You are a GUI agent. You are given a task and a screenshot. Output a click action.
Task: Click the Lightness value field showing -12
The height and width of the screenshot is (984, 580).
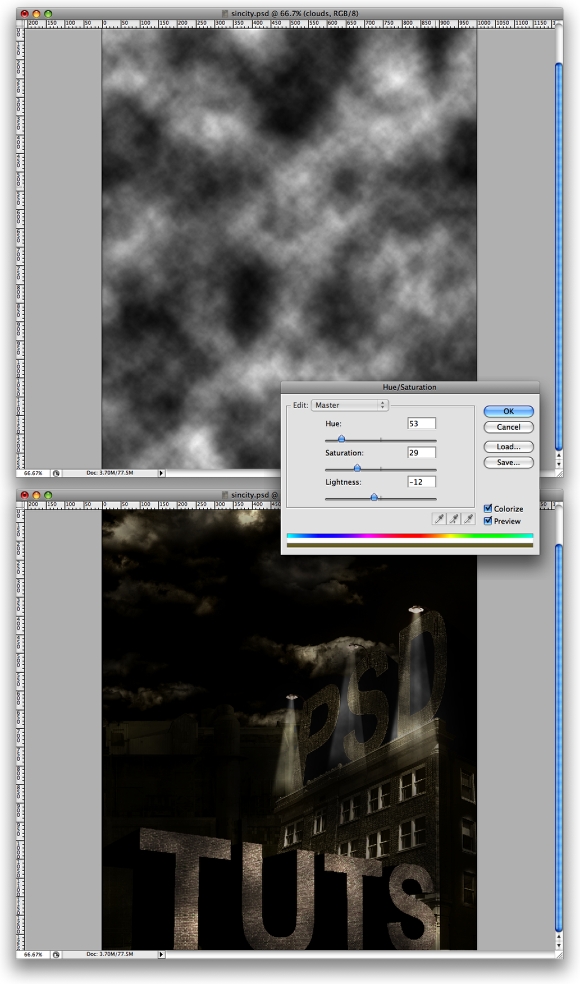pos(421,482)
